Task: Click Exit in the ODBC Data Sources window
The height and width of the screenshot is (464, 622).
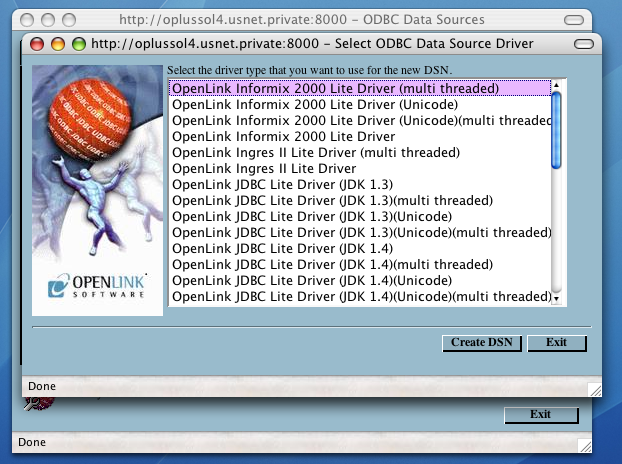Action: point(541,415)
